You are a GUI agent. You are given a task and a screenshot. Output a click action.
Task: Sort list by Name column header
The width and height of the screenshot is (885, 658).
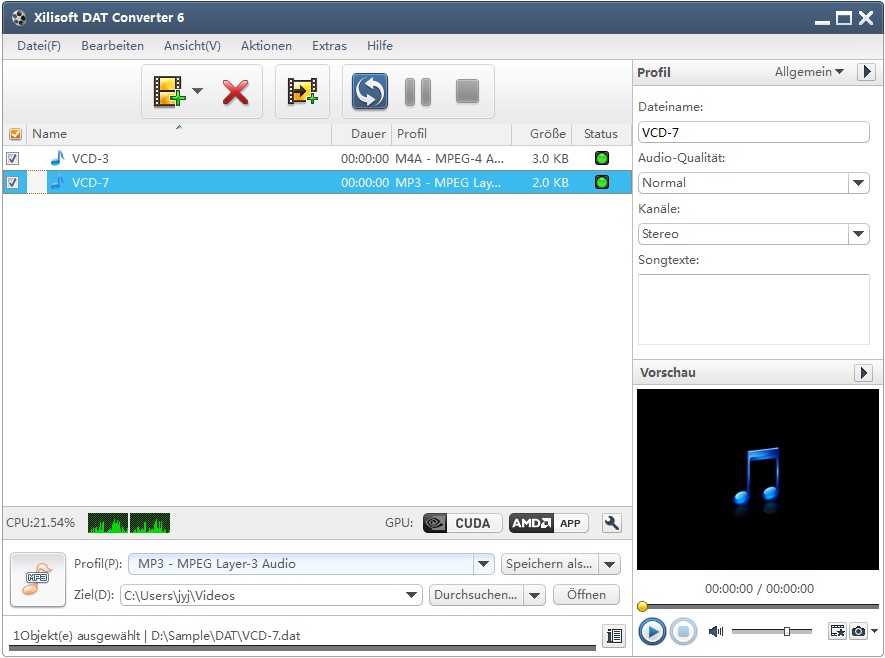(x=179, y=134)
